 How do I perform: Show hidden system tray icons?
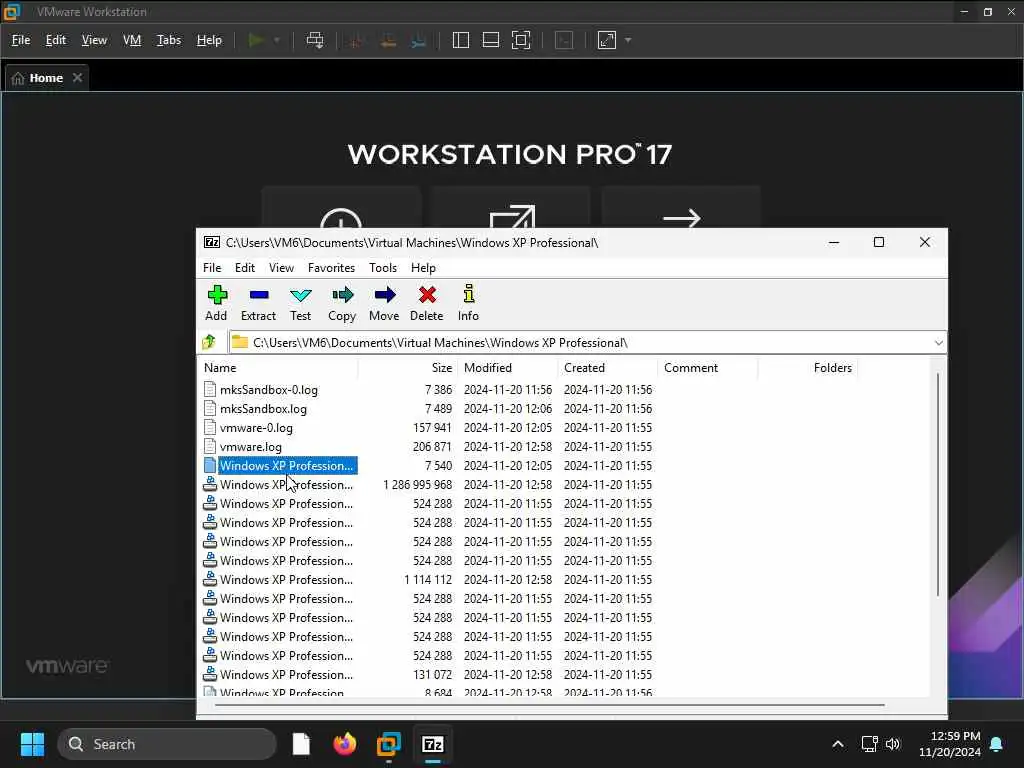pos(838,744)
